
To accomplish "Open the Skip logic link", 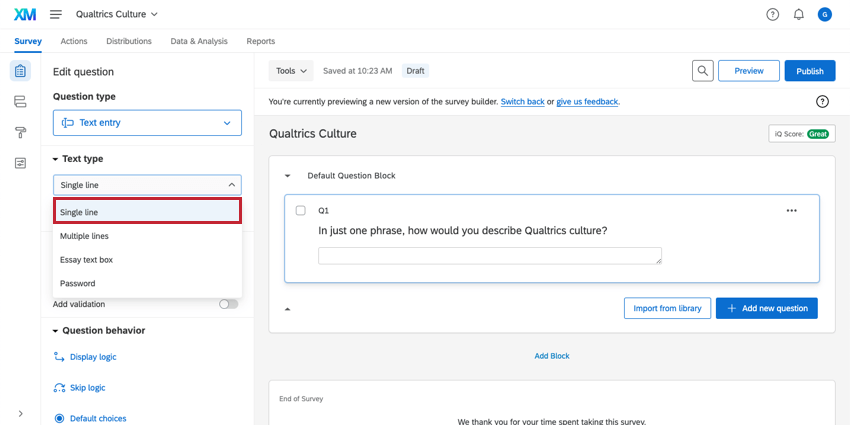I will coord(88,388).
